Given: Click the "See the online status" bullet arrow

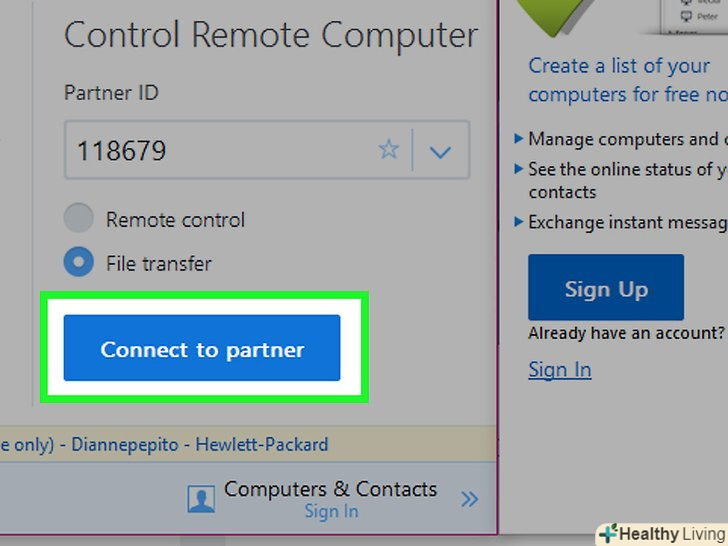Looking at the screenshot, I should pos(518,169).
